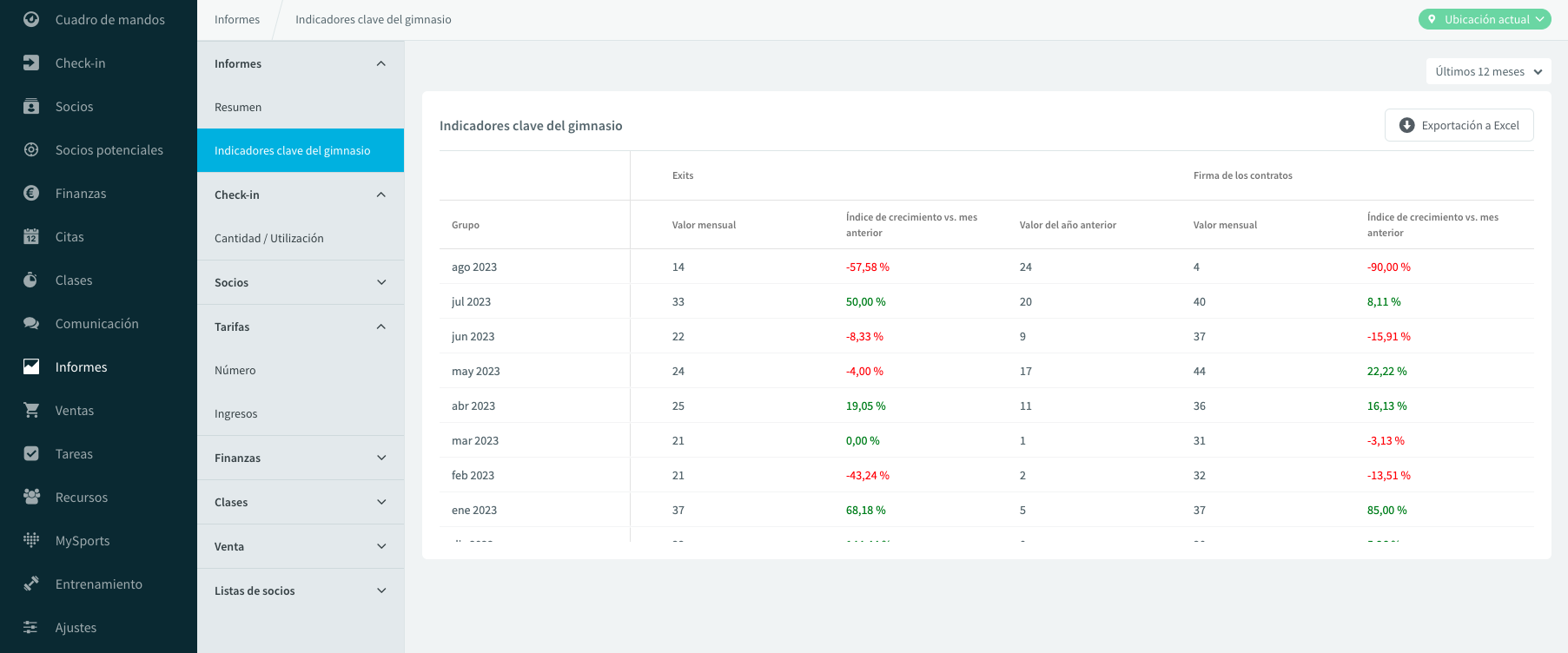Click the Valor del año anterior column header
Screen dimensions: 1568x653
pyautogui.click(x=1068, y=225)
